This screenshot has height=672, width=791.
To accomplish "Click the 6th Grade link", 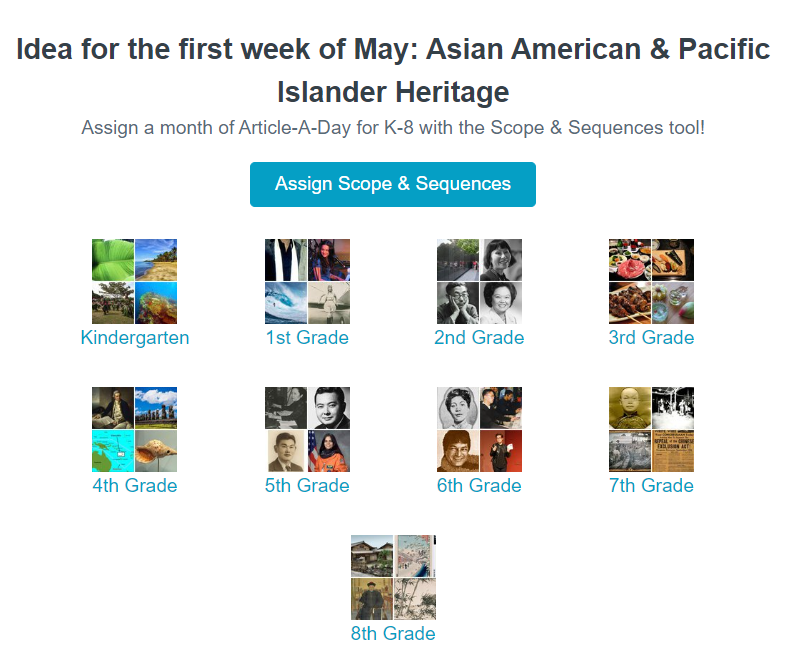I will [x=479, y=486].
